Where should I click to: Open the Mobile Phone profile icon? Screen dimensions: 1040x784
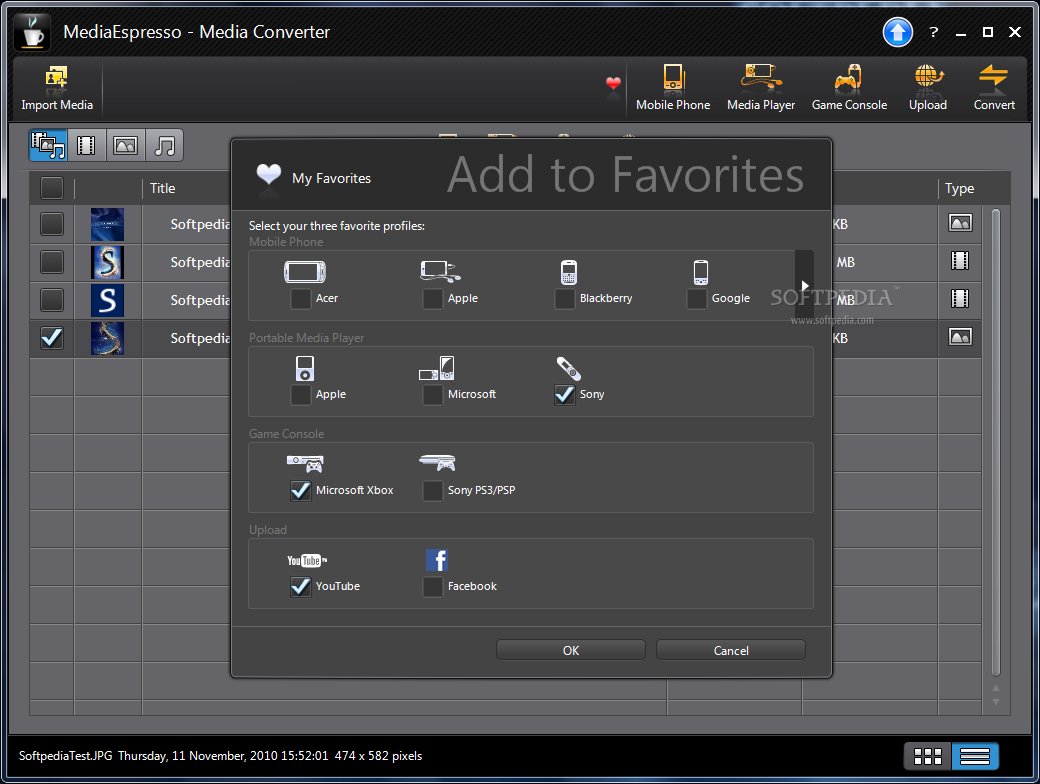point(673,77)
